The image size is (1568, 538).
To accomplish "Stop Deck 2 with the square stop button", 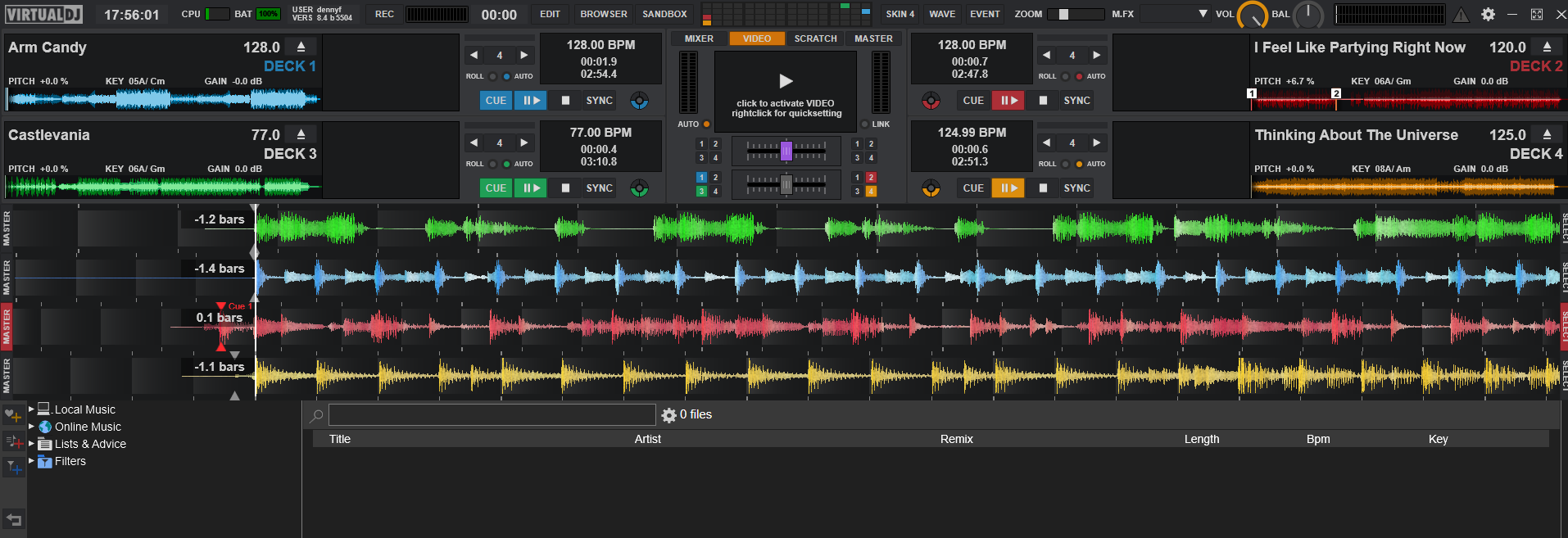I will coord(1043,101).
